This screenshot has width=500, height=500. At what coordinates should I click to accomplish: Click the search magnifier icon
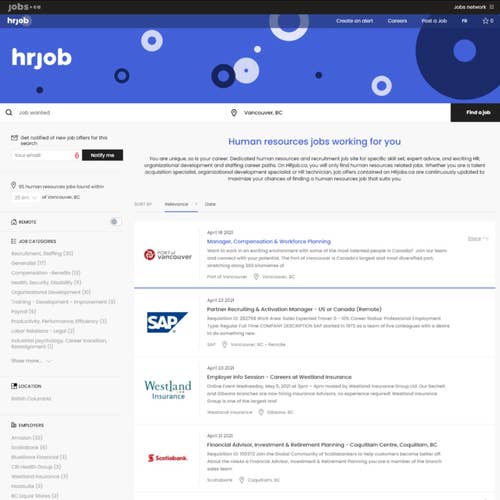[x=9, y=112]
